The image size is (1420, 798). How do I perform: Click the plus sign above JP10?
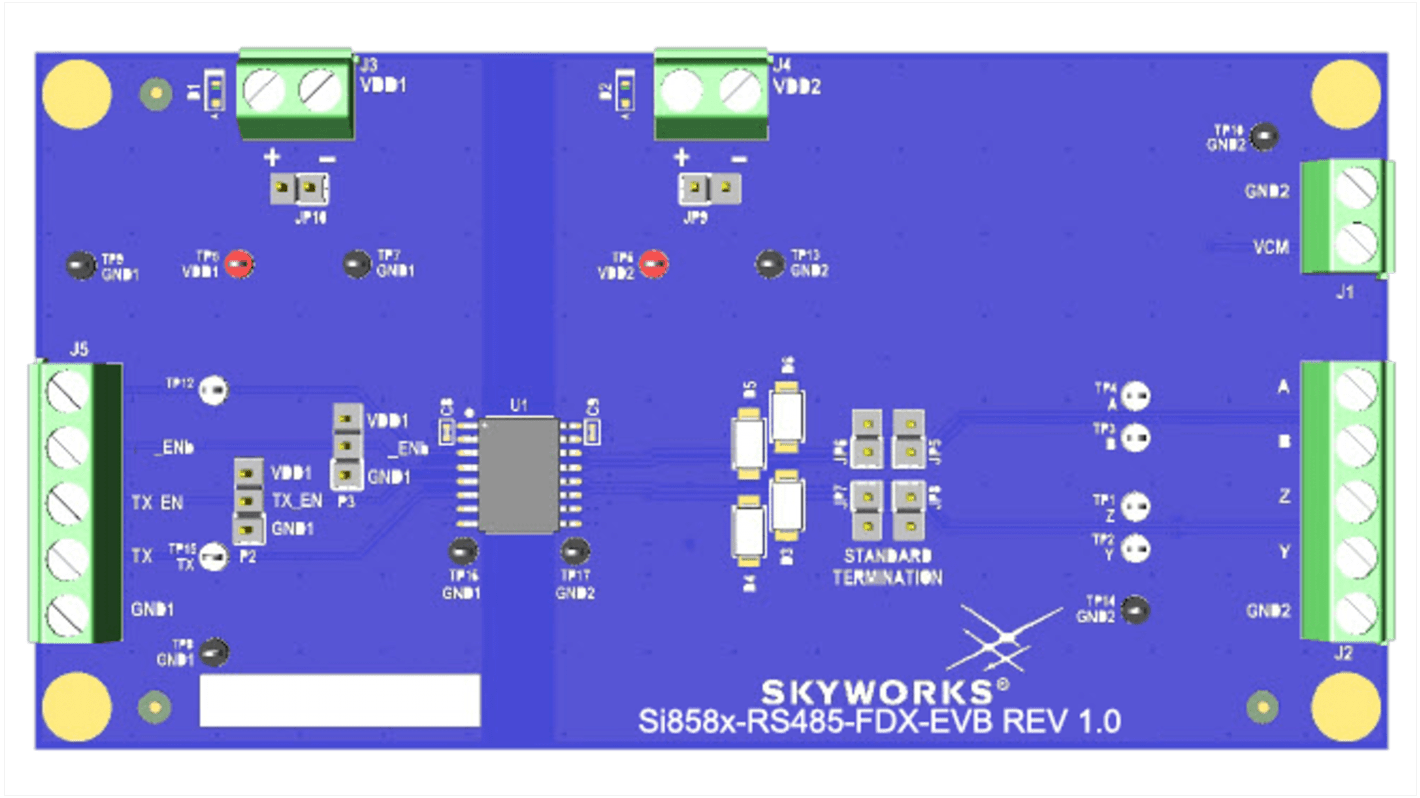coord(271,158)
